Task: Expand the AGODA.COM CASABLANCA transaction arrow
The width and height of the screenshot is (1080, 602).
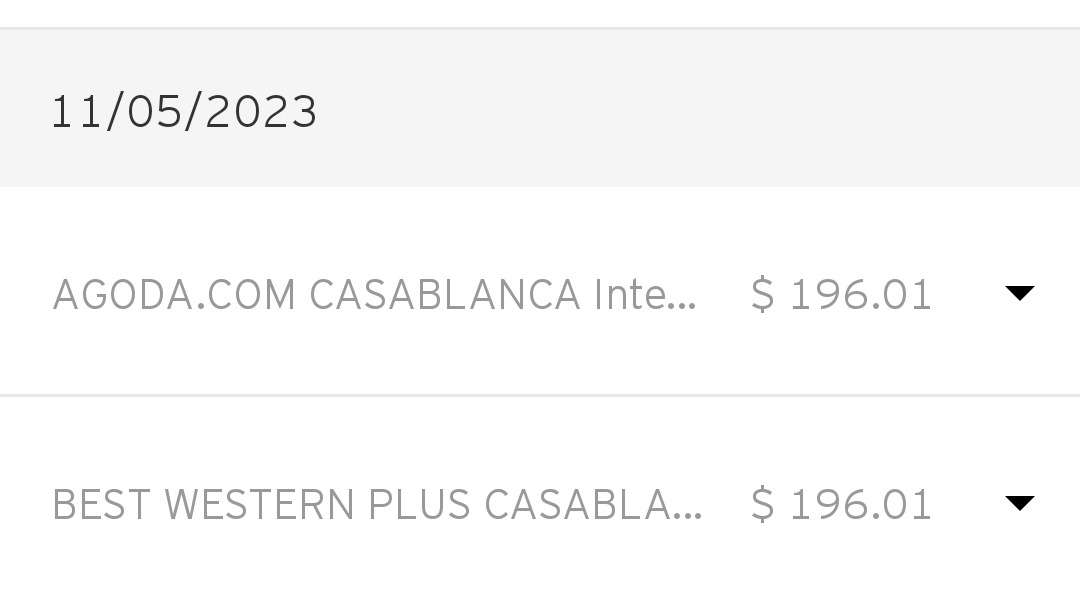Action: [x=1019, y=293]
